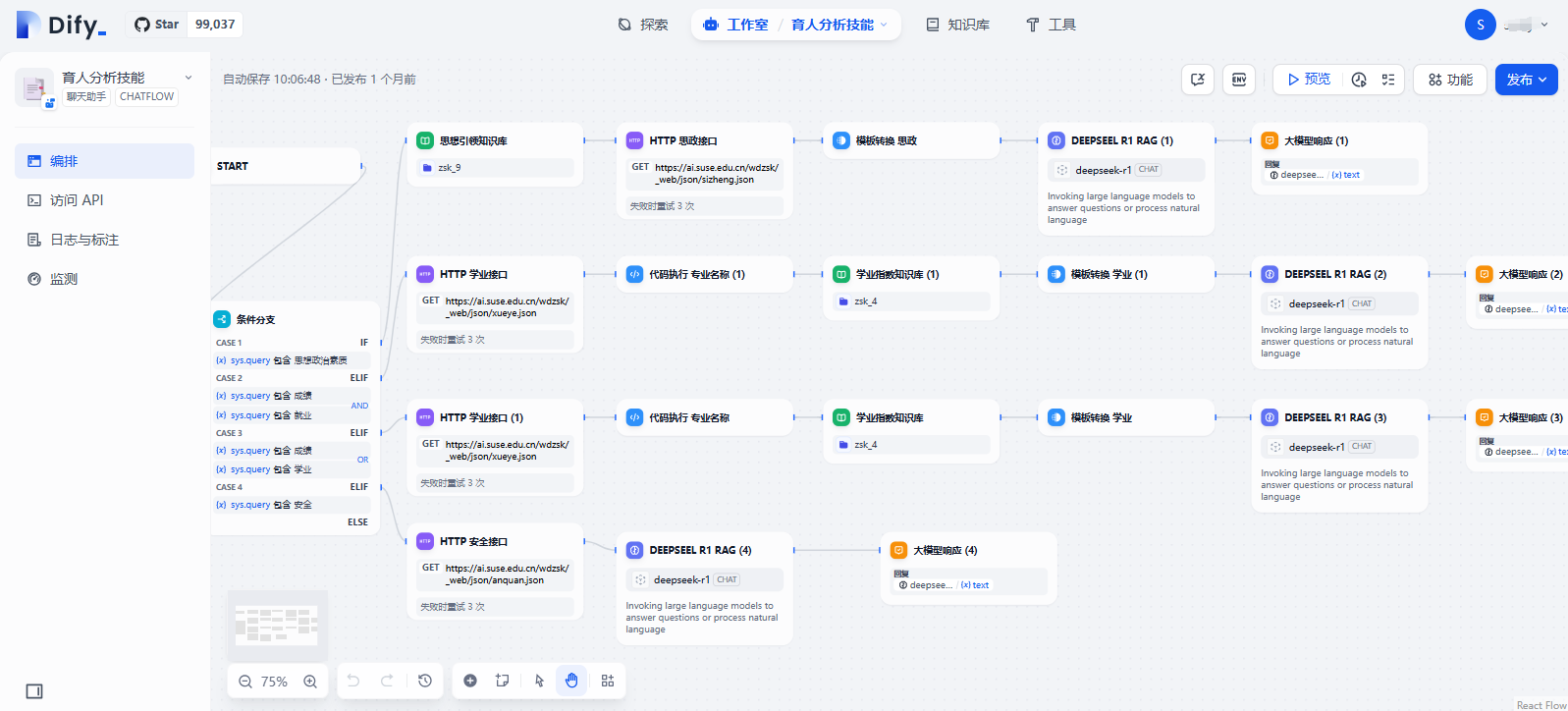Click the organize nodes layout icon
Viewport: 1568px width, 711px height.
(608, 681)
